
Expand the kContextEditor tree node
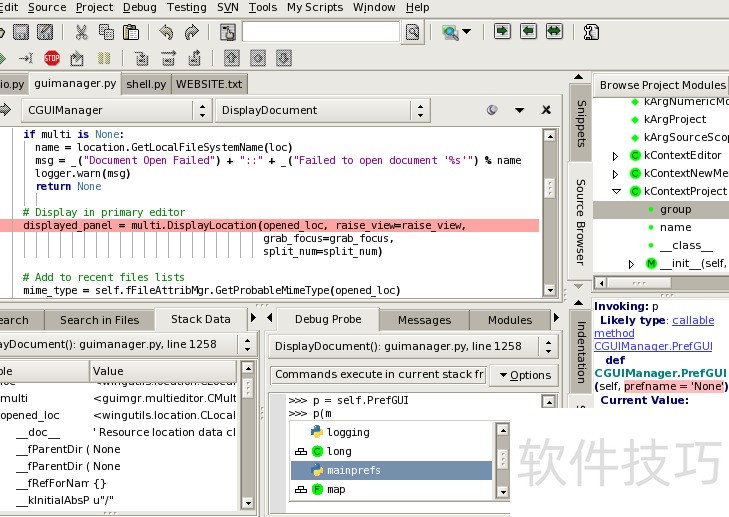616,156
